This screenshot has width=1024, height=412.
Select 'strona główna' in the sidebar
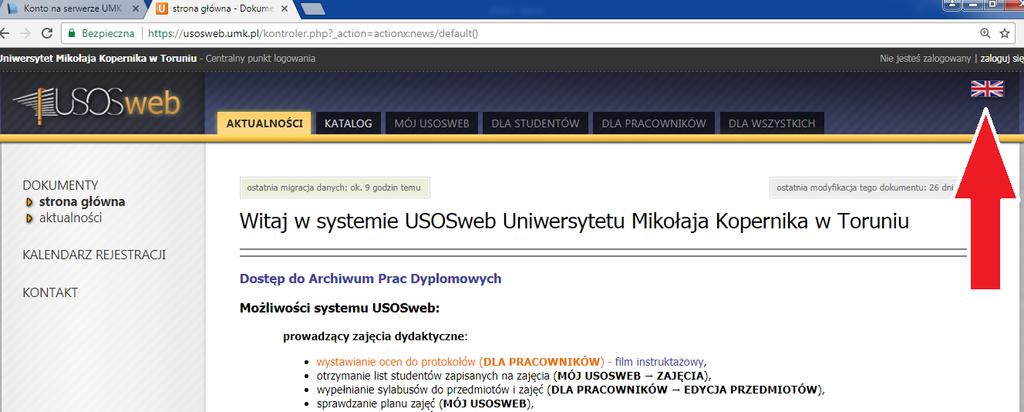(x=82, y=202)
